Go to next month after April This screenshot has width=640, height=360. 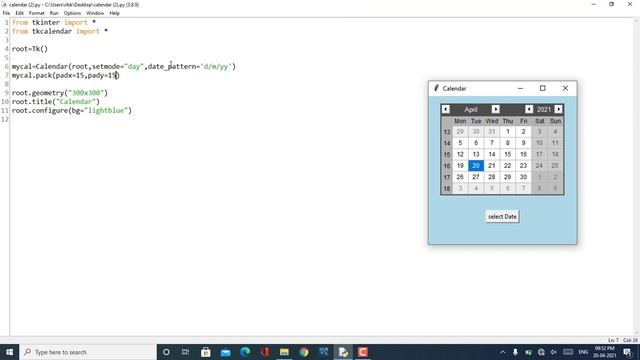(496, 109)
